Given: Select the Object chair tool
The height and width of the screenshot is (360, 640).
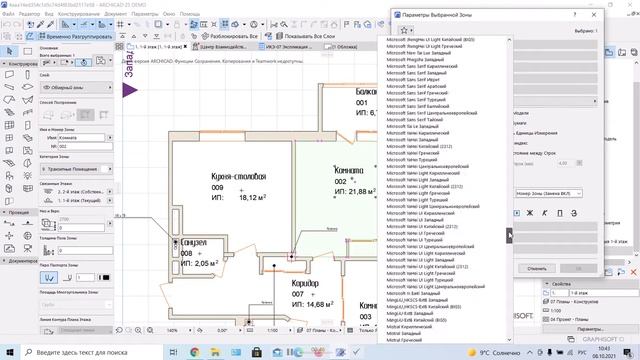Looking at the screenshot, I should pyautogui.click(x=9, y=176).
